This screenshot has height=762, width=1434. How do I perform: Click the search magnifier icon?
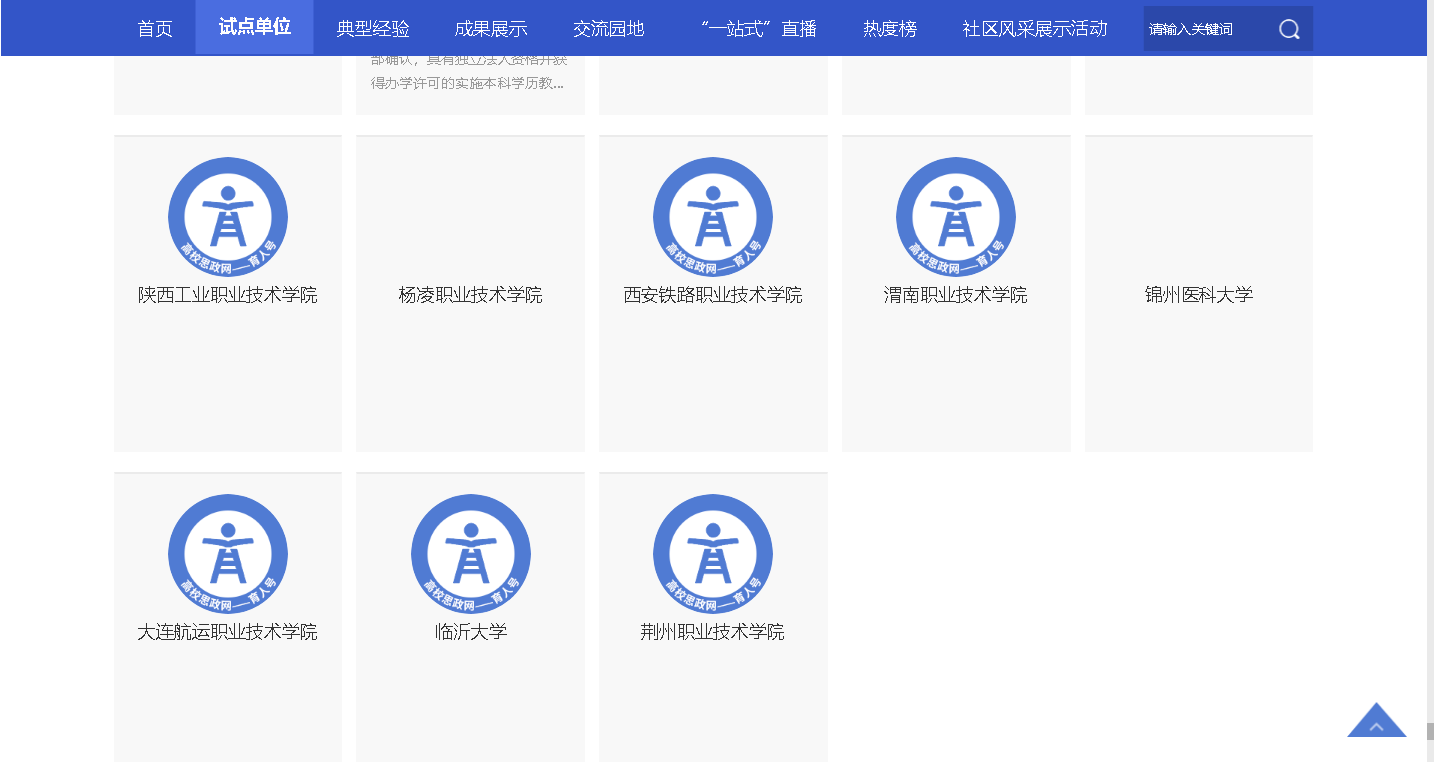click(1289, 29)
